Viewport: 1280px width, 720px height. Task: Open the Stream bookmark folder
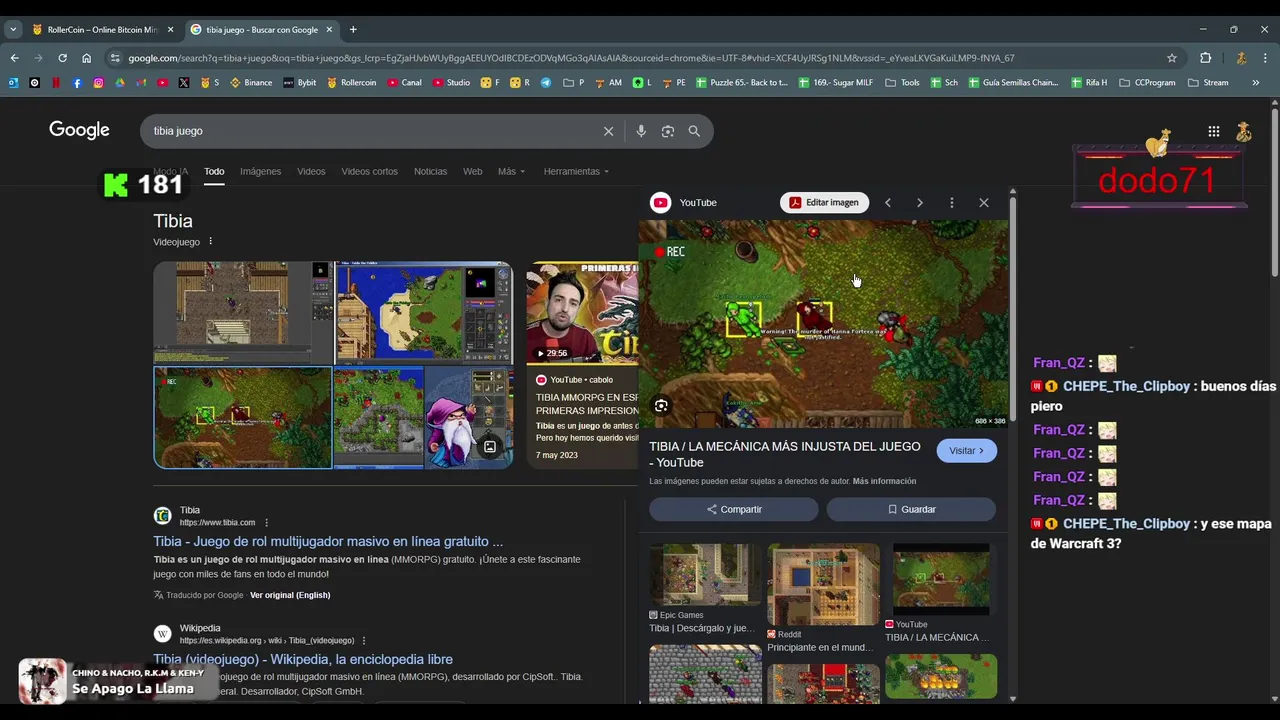(1208, 83)
